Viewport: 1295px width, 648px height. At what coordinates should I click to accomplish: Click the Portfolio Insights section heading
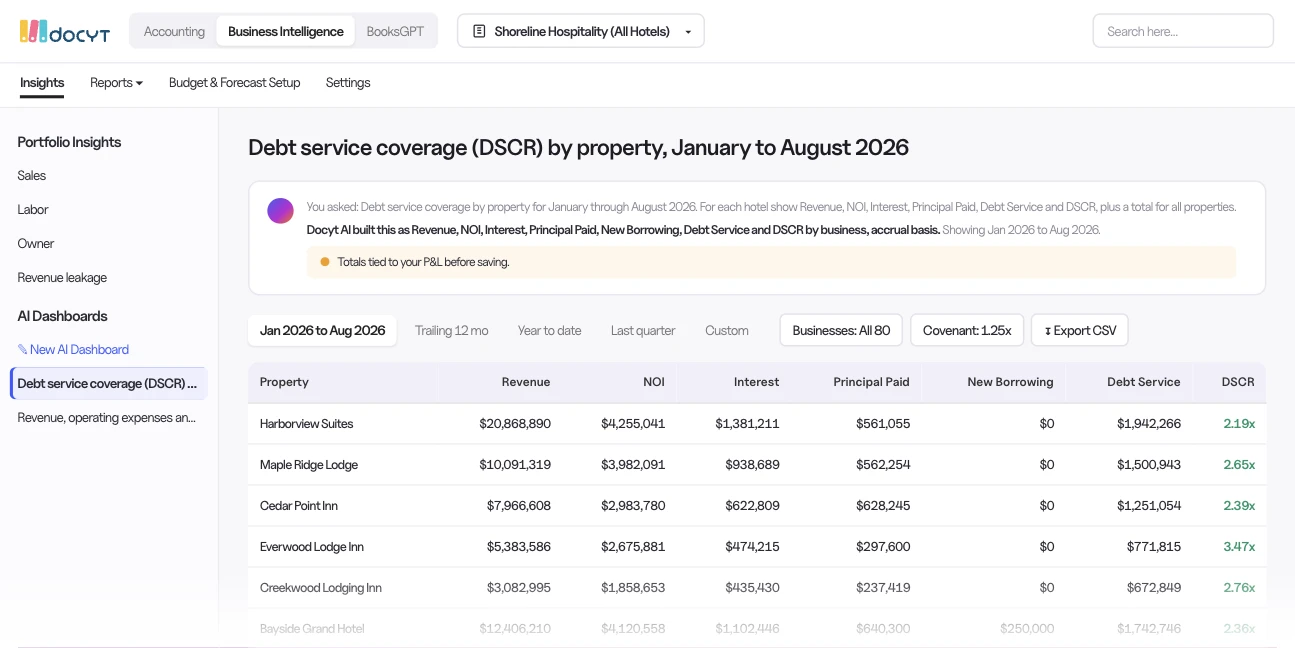pyautogui.click(x=69, y=142)
